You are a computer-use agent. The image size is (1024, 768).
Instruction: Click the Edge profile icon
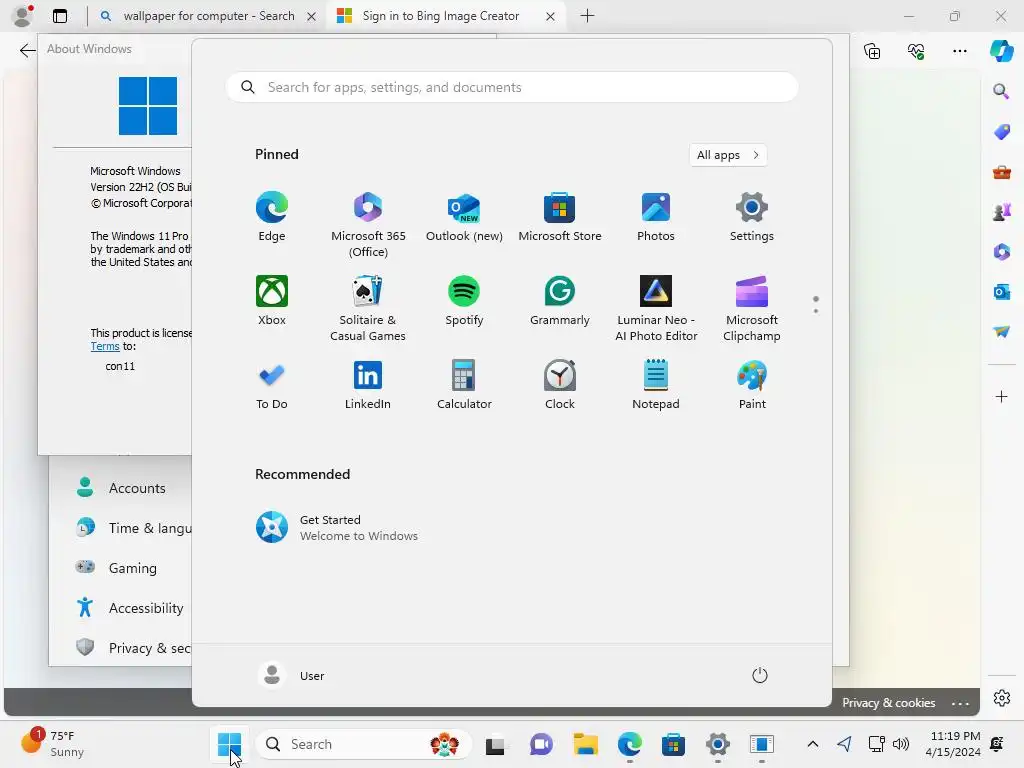23,15
